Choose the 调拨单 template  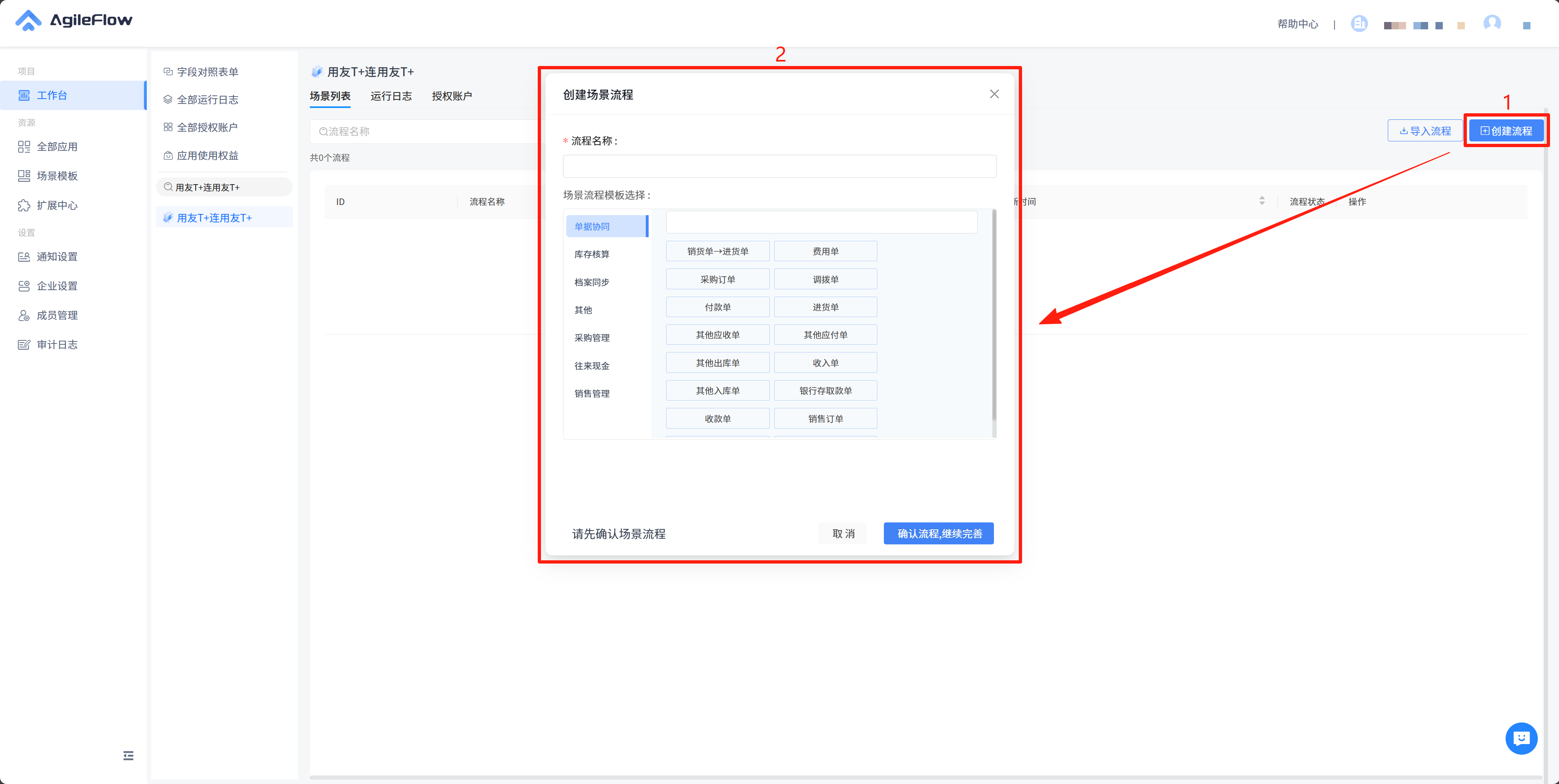[x=826, y=279]
